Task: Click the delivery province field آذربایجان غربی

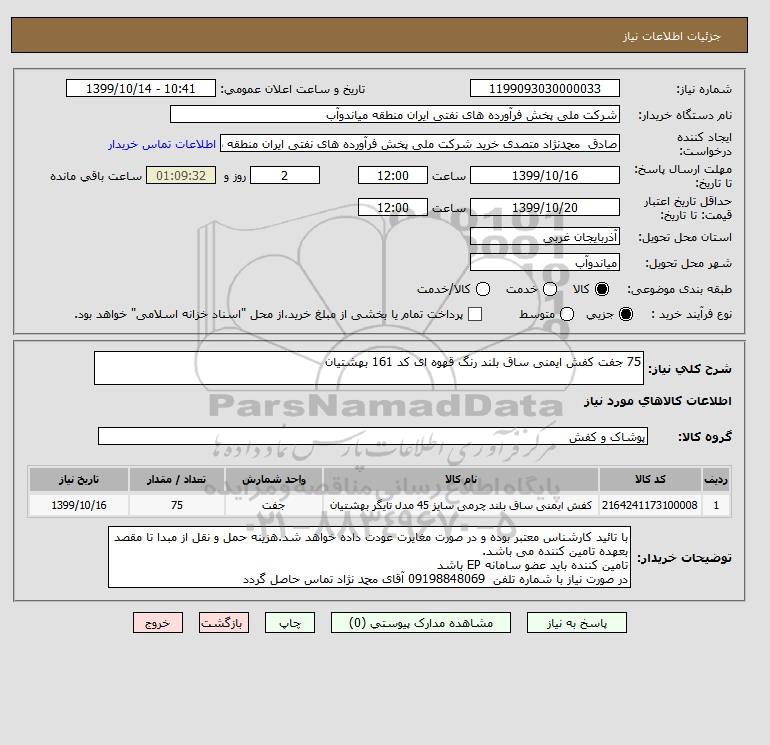Action: tap(545, 237)
